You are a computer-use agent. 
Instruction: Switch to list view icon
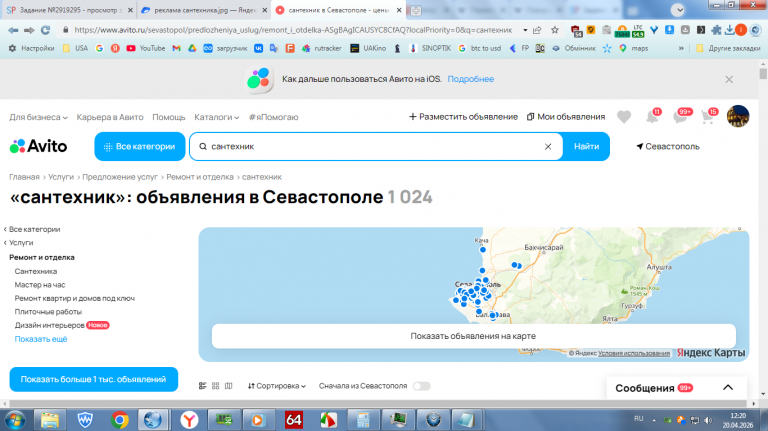point(202,386)
